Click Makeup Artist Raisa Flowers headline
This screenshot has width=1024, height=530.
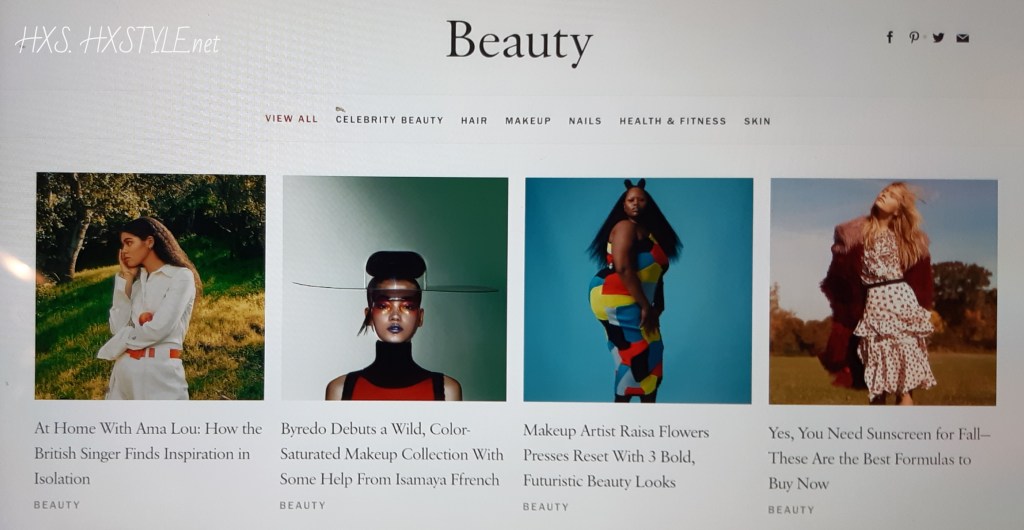616,457
